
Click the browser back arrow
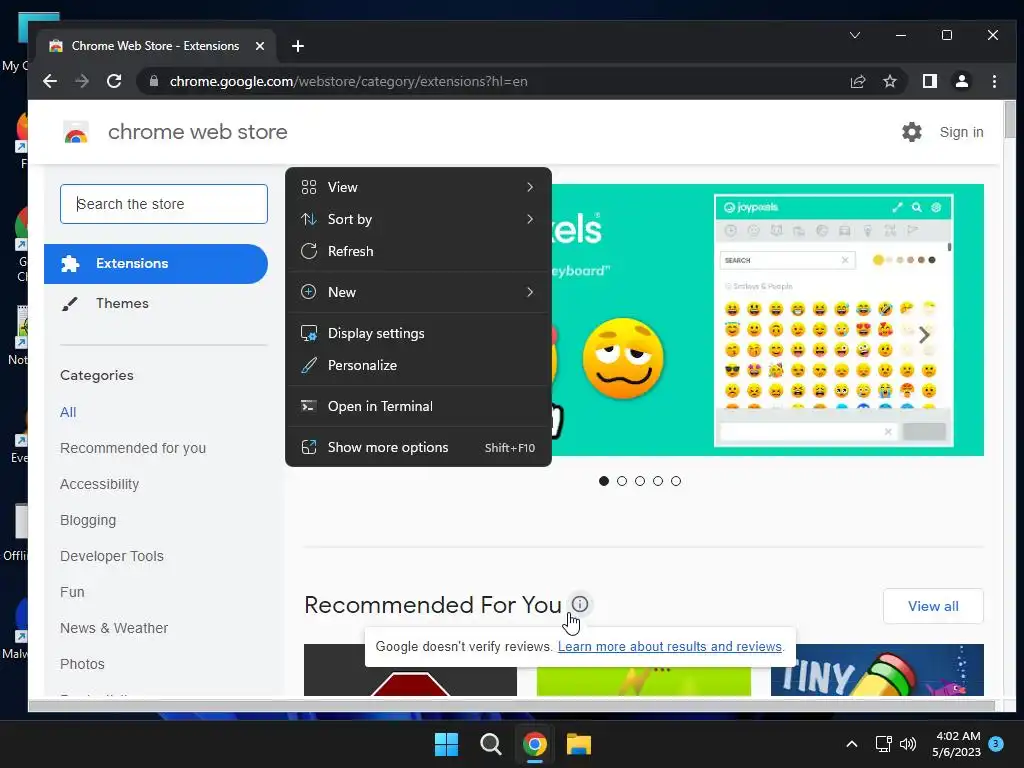point(50,81)
